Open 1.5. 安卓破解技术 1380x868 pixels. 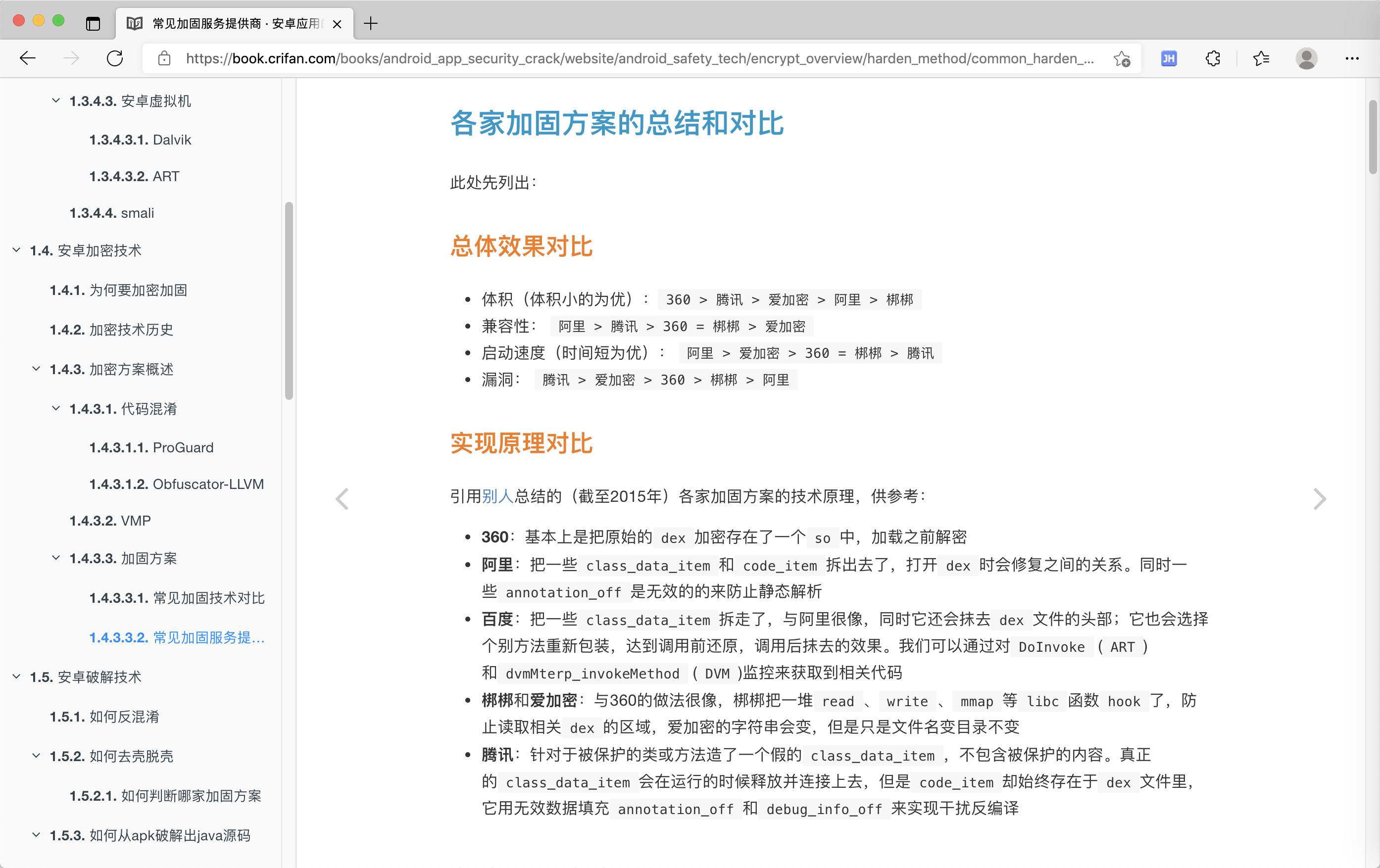pos(86,677)
